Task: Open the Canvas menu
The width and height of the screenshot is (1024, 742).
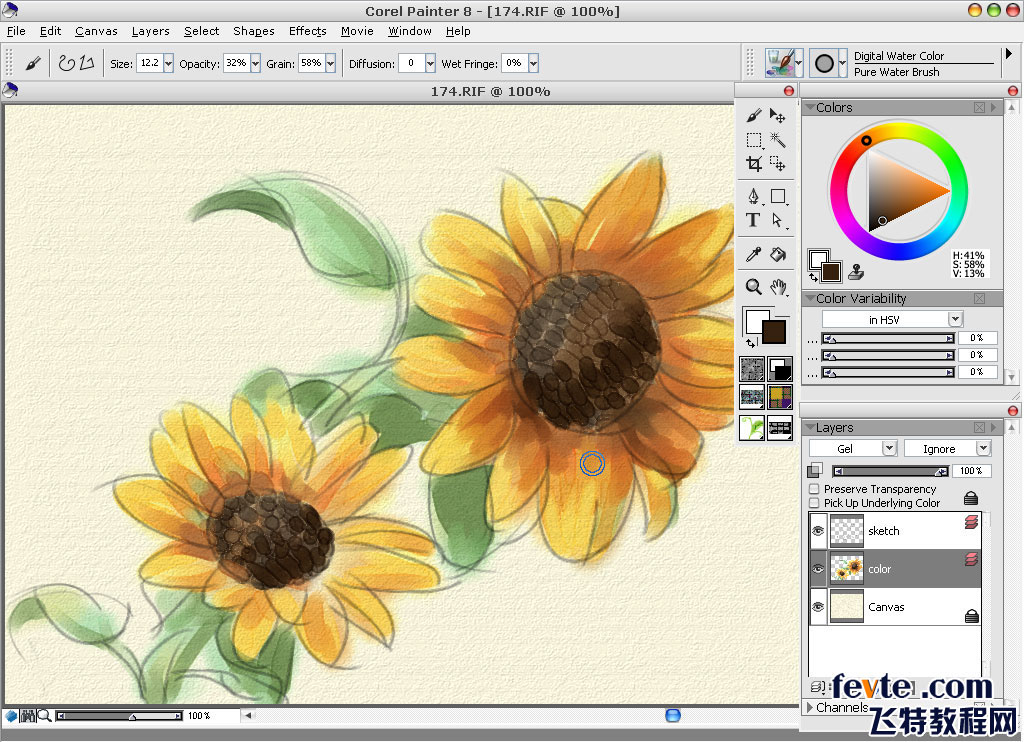Action: pyautogui.click(x=96, y=31)
